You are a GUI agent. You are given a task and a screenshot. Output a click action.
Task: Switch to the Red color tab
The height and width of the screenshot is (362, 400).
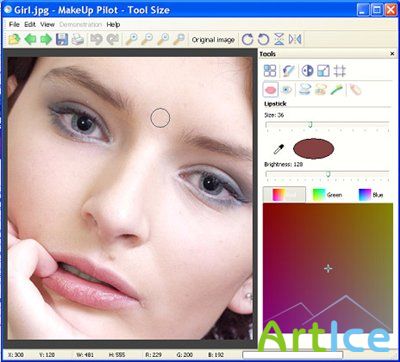tap(284, 195)
